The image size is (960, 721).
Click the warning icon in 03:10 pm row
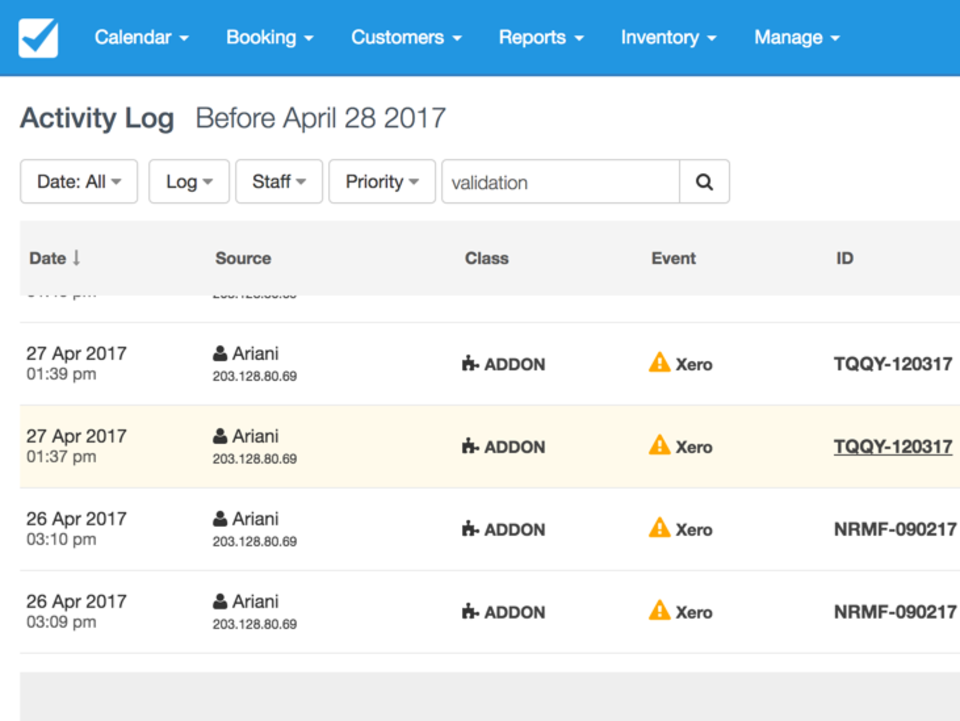659,528
